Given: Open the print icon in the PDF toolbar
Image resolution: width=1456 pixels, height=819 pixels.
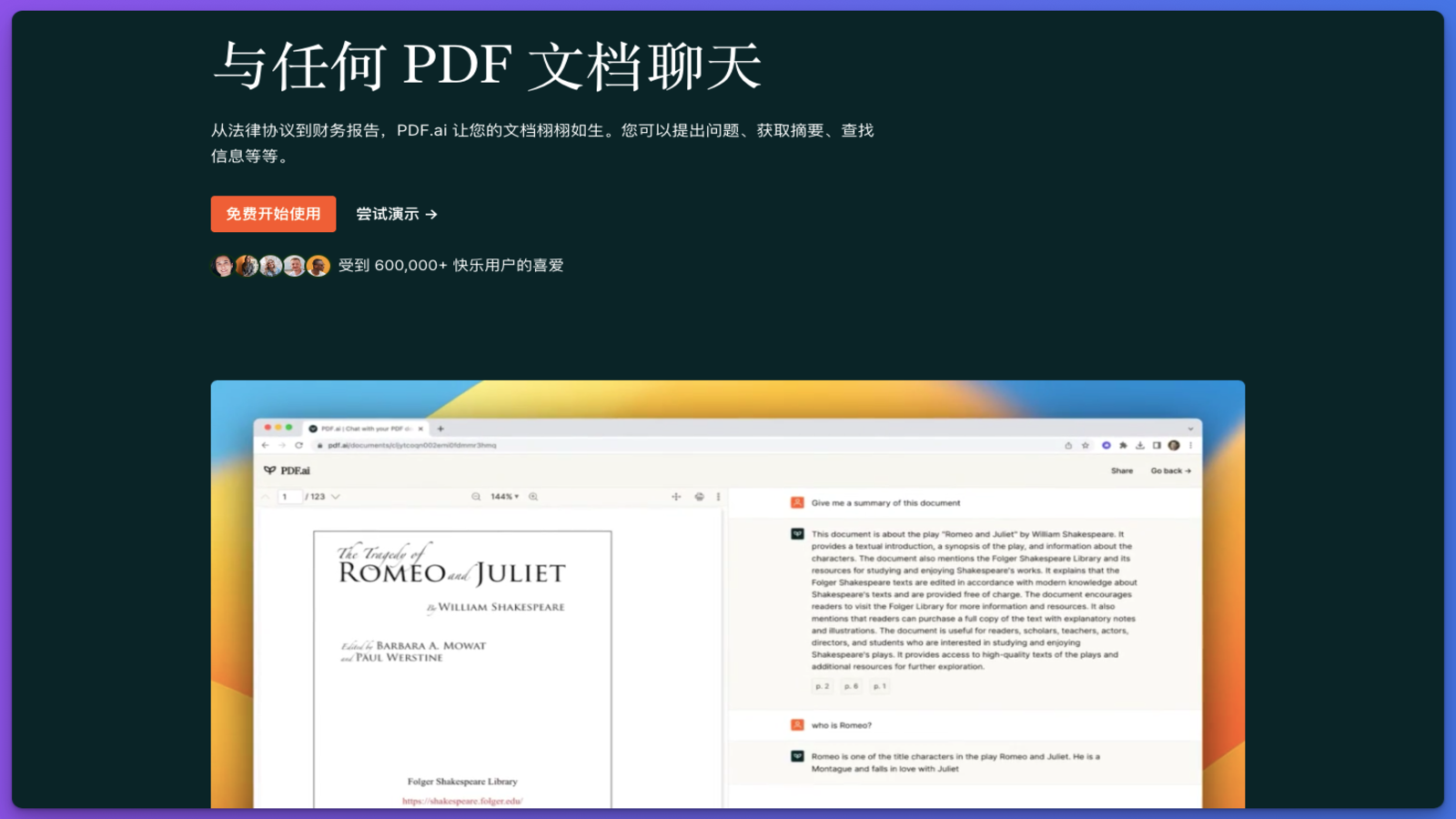Looking at the screenshot, I should point(698,496).
